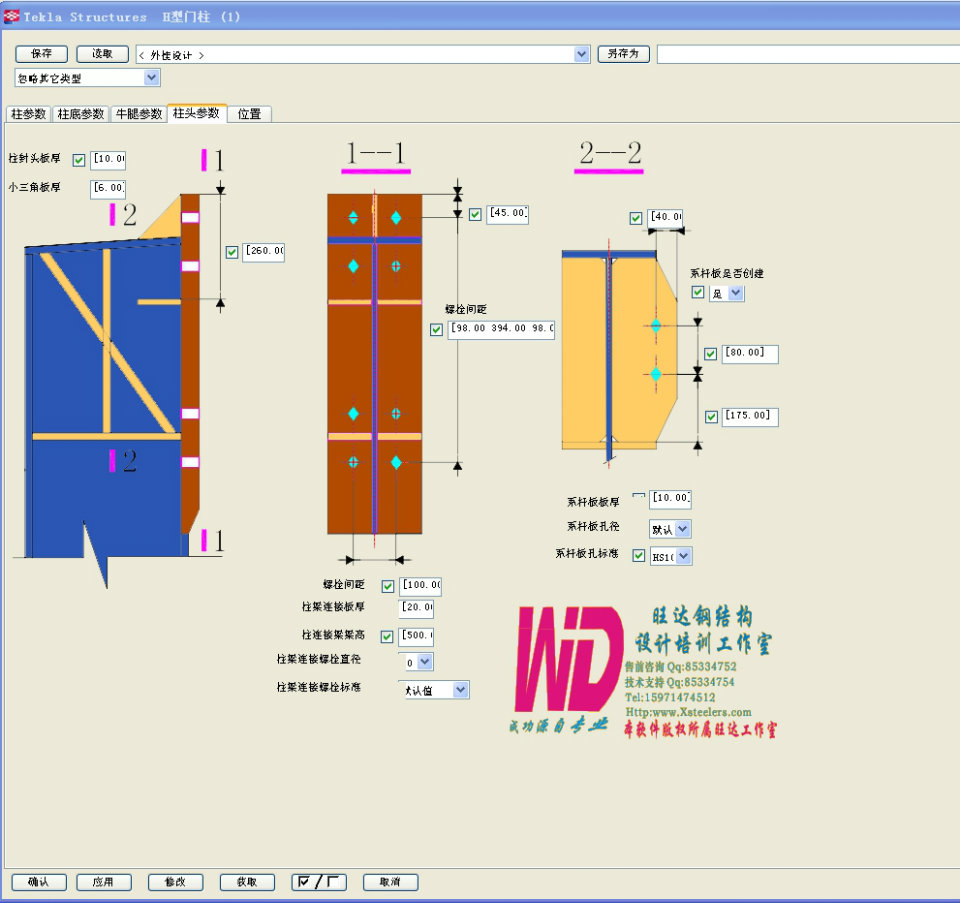Click the bottom 螺栓间距 field with 100.00
This screenshot has height=903, width=960.
click(421, 586)
